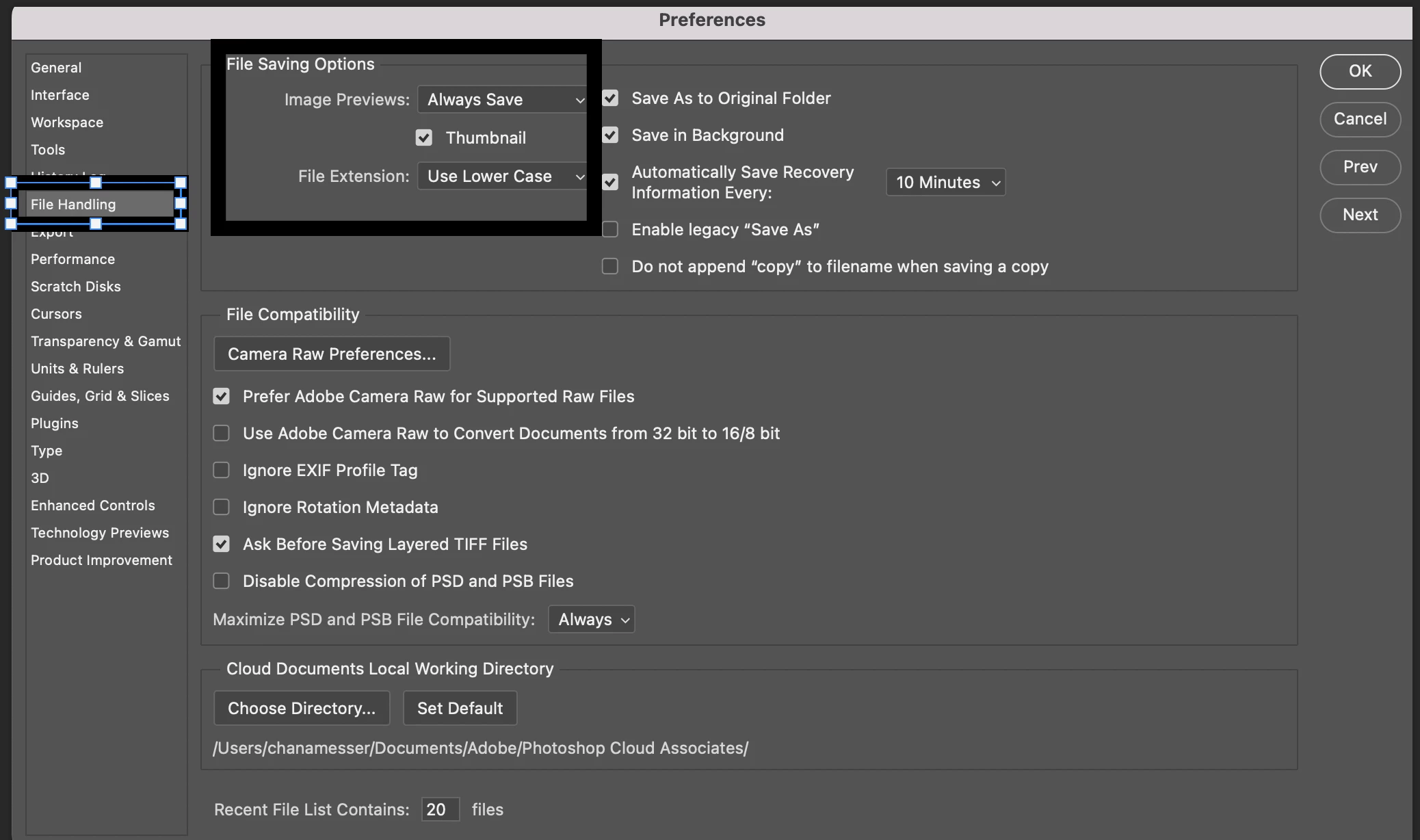This screenshot has height=840, width=1420.
Task: Click the Set Default button
Action: pyautogui.click(x=460, y=708)
